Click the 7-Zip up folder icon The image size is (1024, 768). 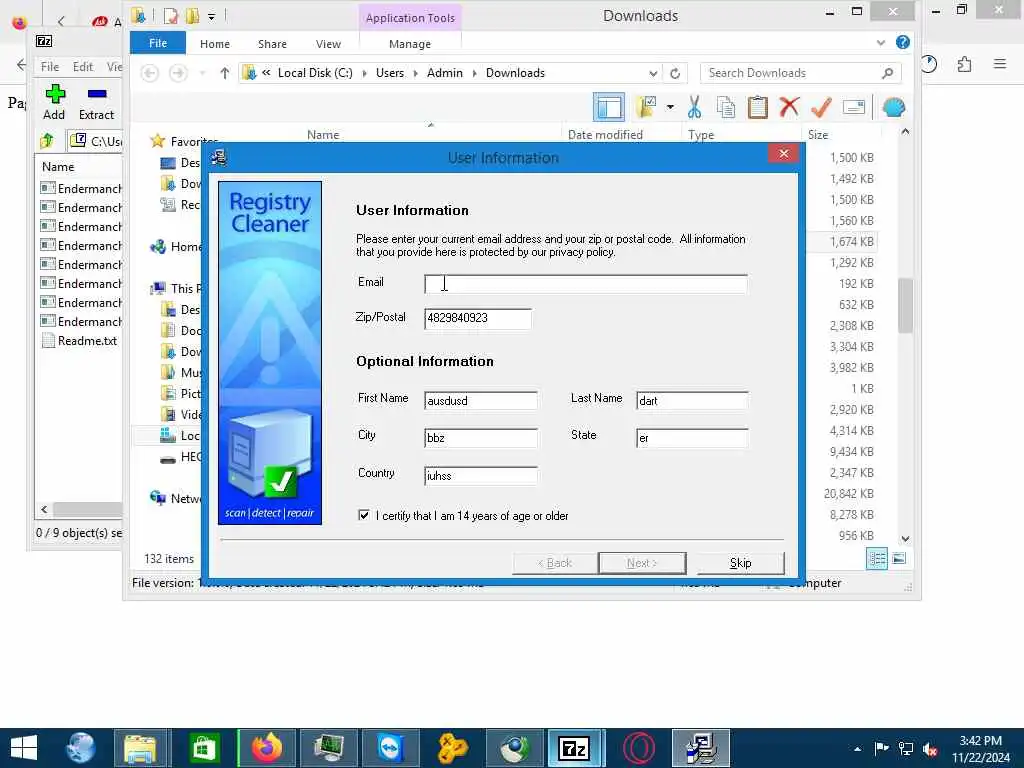47,140
